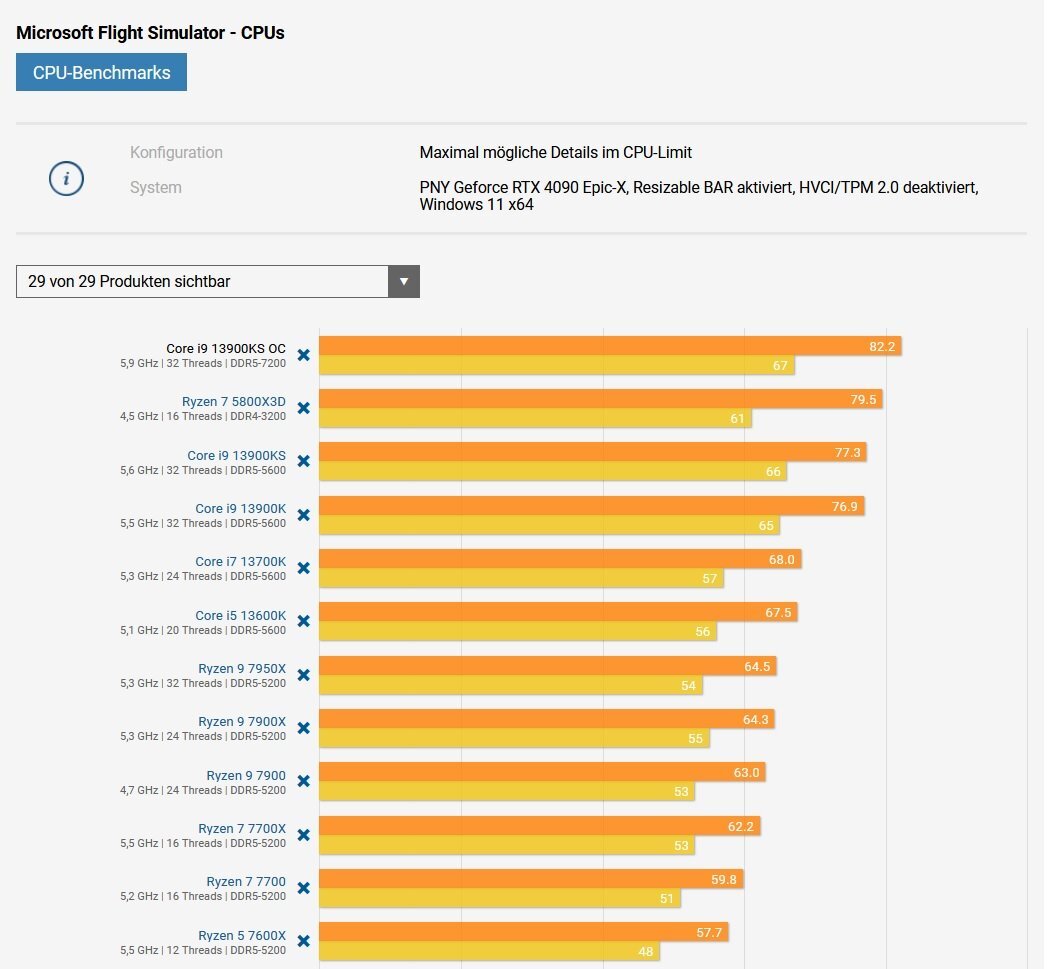Hide Ryzen 5 7600X using its X icon
This screenshot has height=969, width=1064.
[x=304, y=942]
